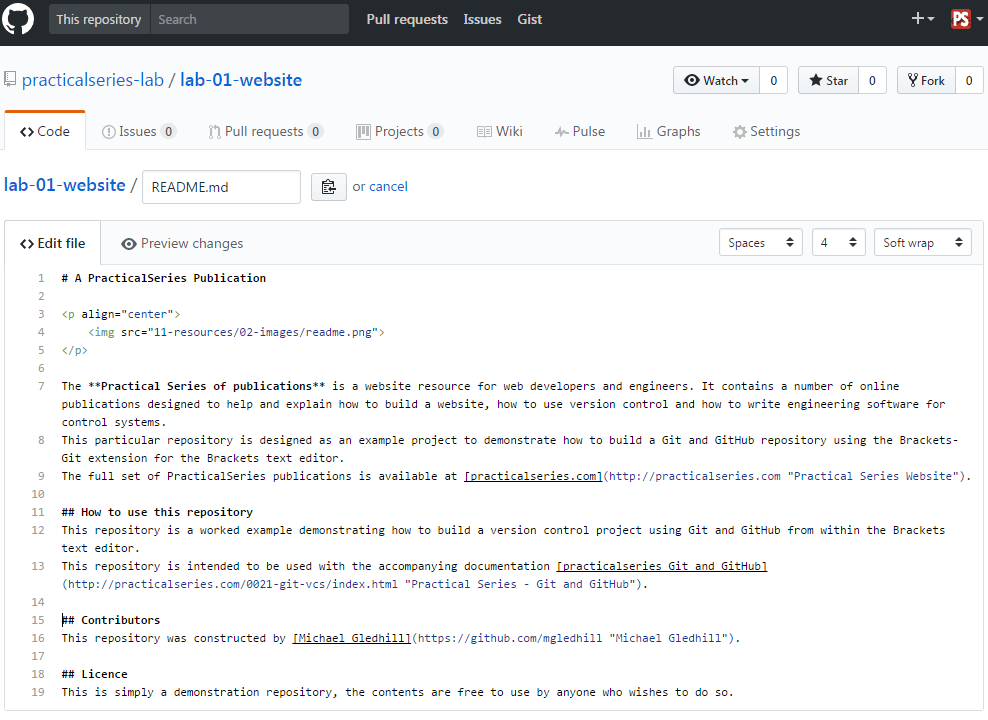Cancel editing via the cancel link
Viewport: 988px width, 720px height.
tap(388, 186)
